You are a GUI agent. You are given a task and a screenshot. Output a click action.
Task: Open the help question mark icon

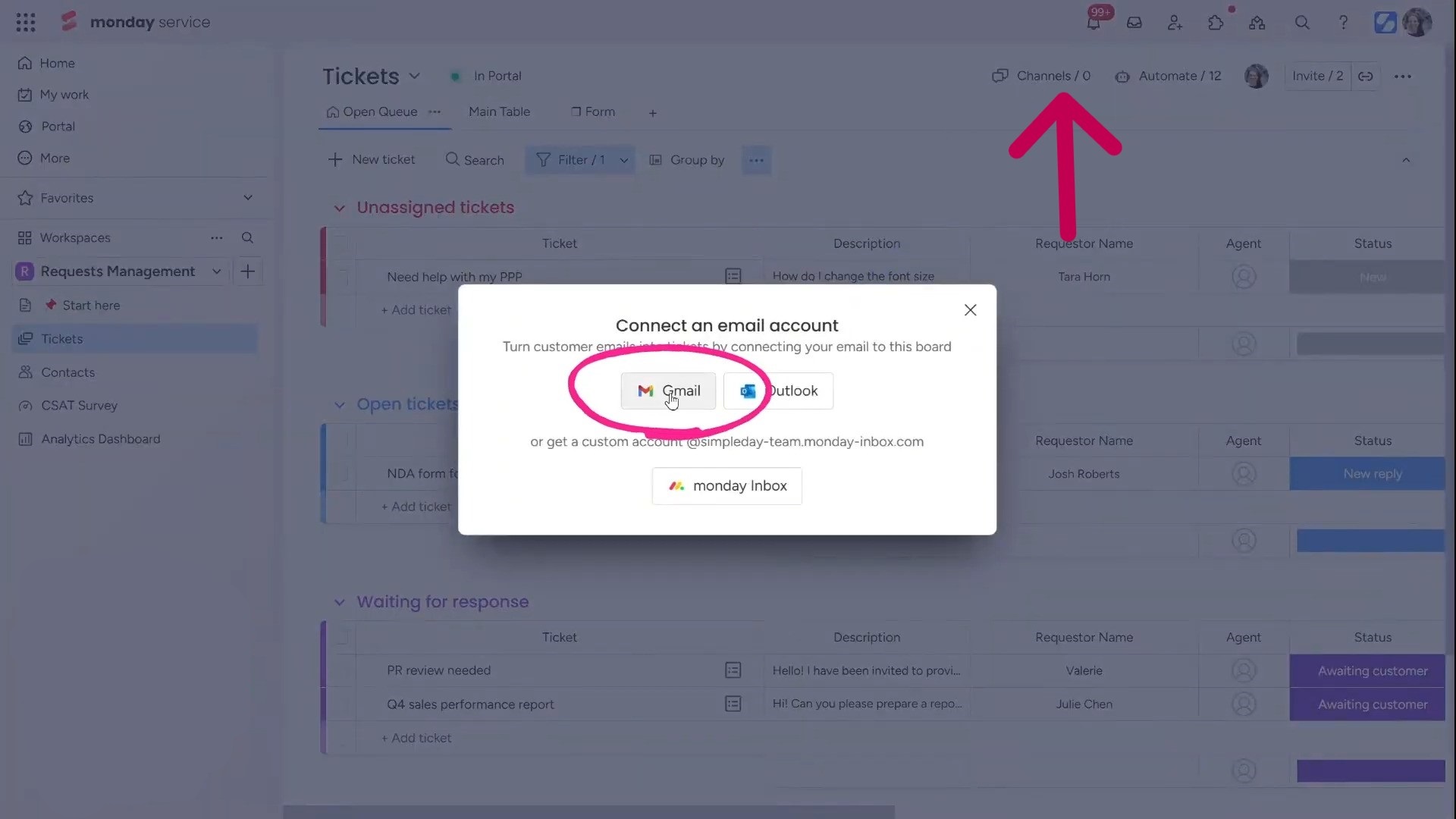1343,23
